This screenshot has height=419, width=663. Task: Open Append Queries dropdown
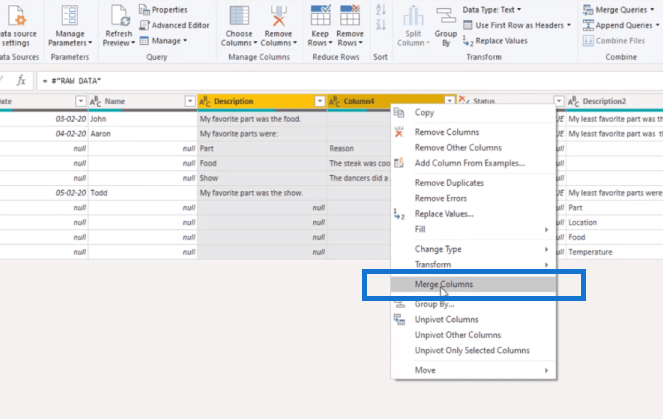pyautogui.click(x=621, y=25)
